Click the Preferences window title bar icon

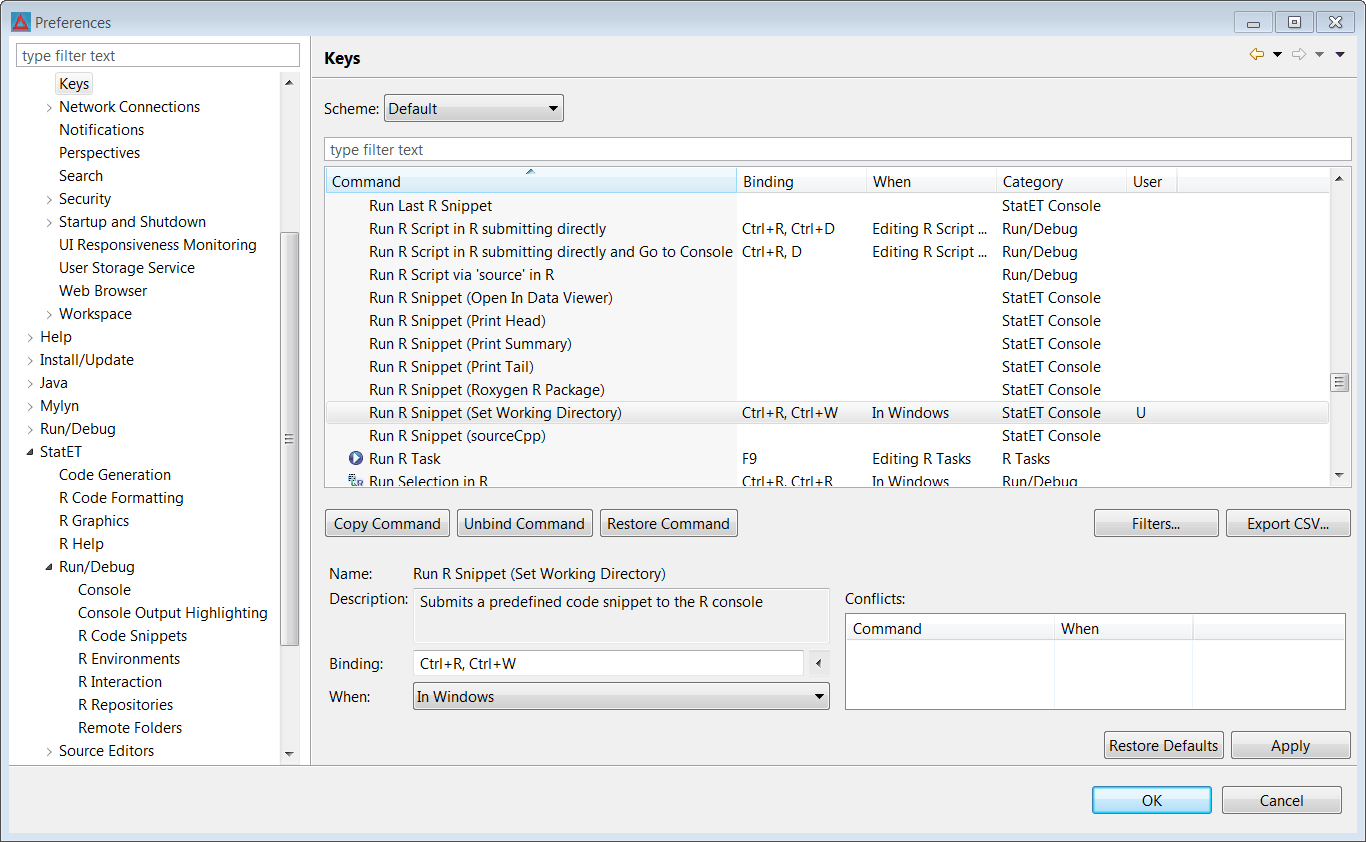[x=20, y=22]
